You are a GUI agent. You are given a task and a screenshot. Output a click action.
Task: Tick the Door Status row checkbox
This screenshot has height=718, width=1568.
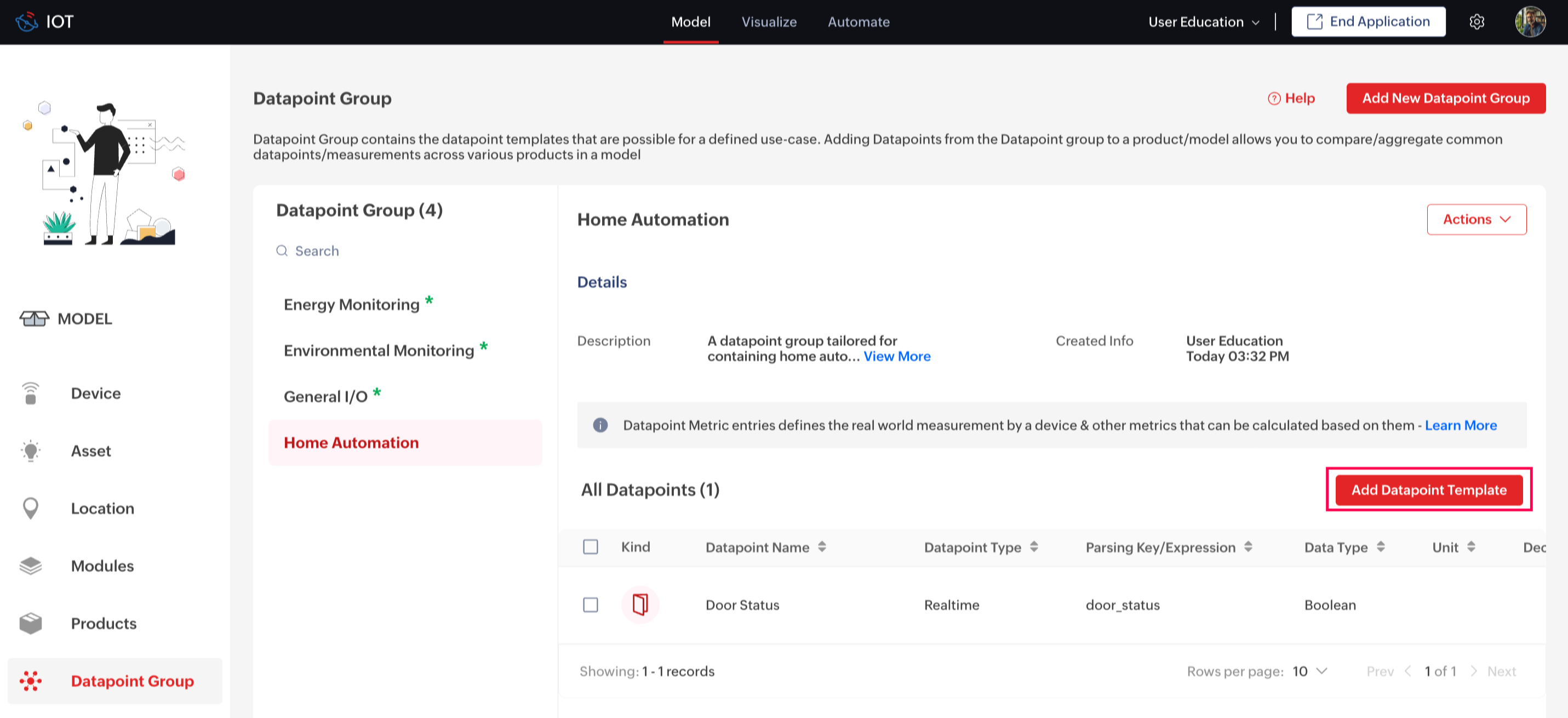[x=591, y=605]
